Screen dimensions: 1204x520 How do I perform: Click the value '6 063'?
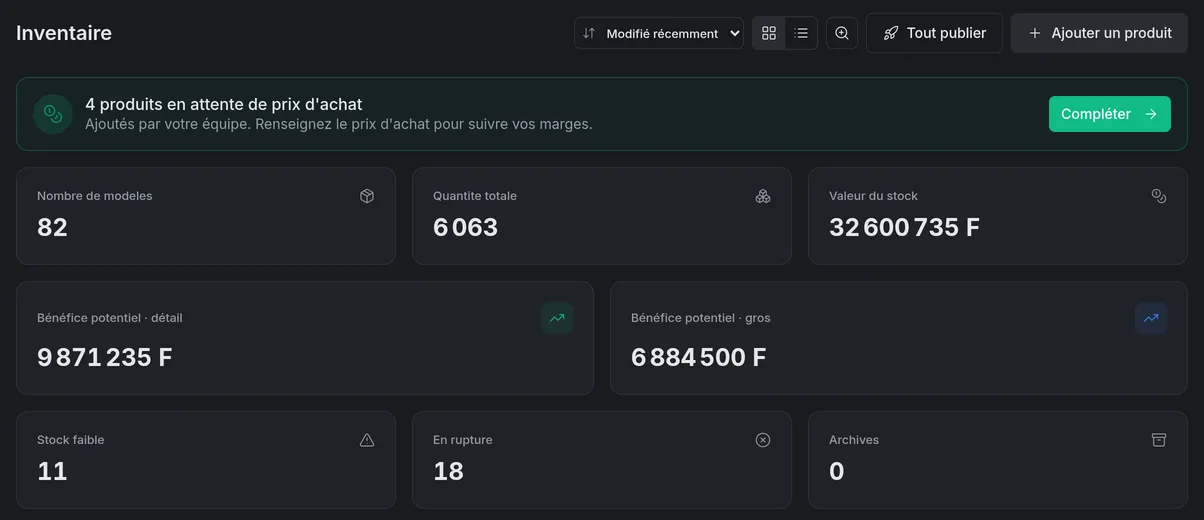[x=465, y=227]
